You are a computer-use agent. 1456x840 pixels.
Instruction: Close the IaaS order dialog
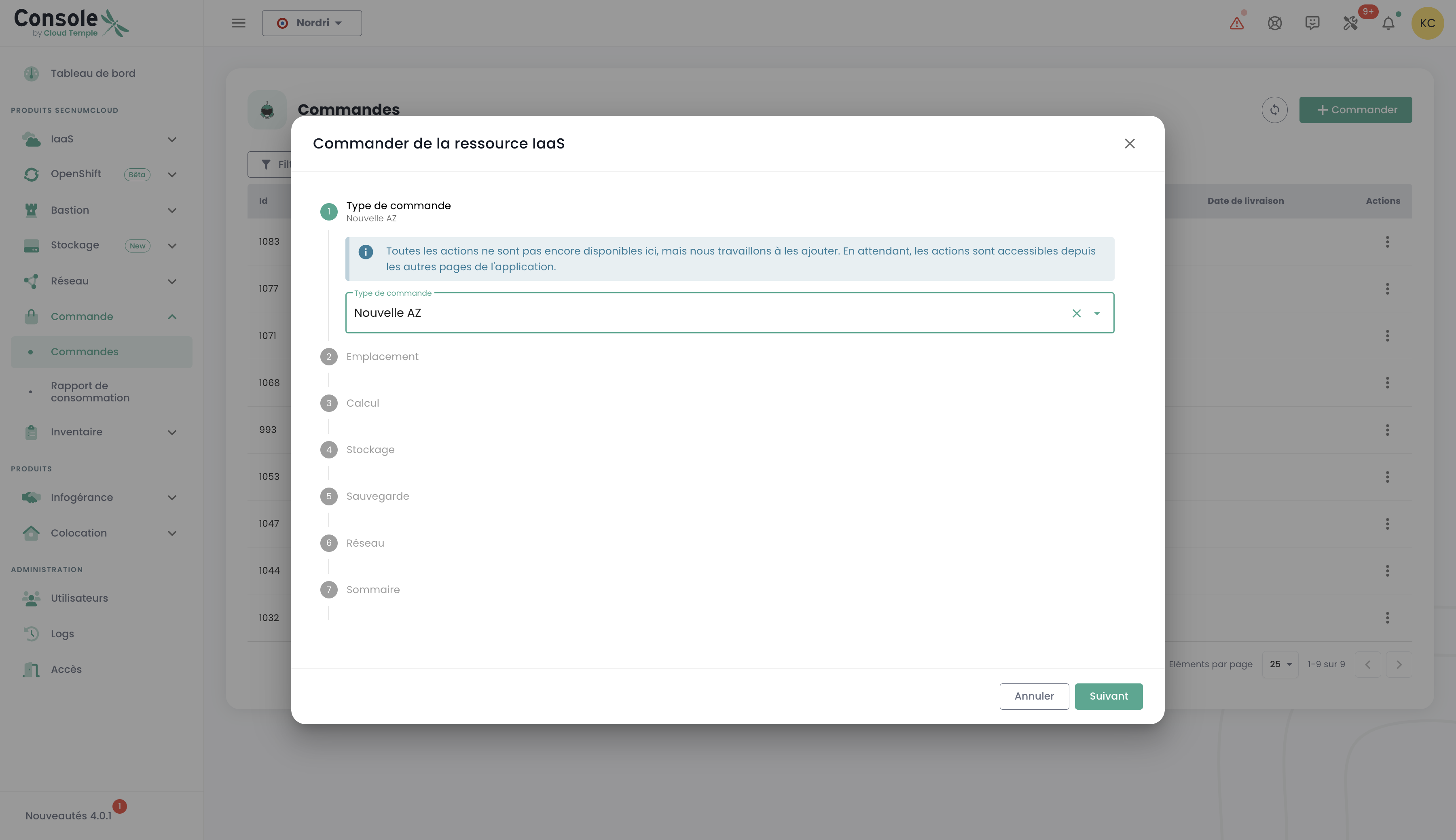[1129, 144]
